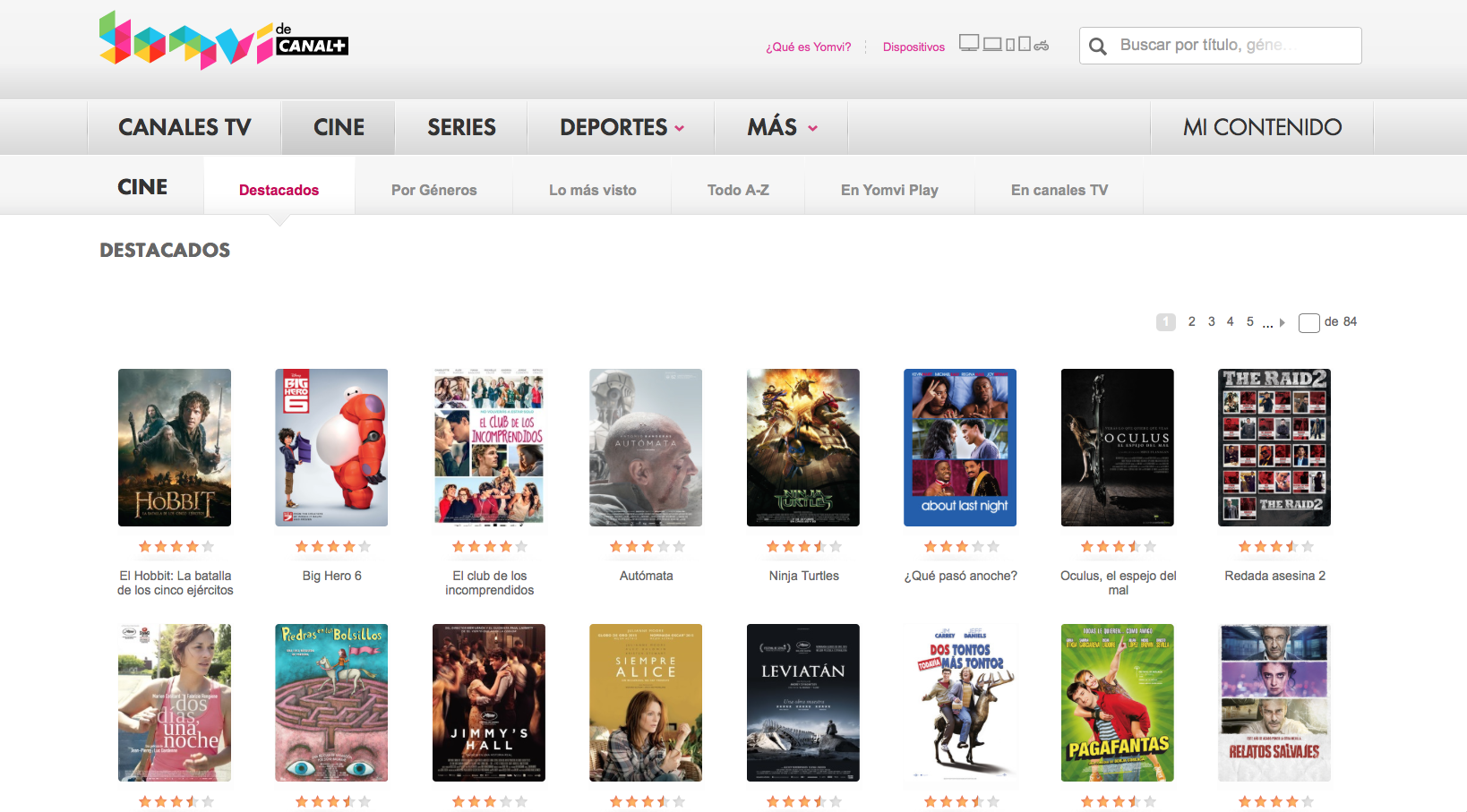
Task: Open MI CONTENIDO
Action: coord(1262,127)
